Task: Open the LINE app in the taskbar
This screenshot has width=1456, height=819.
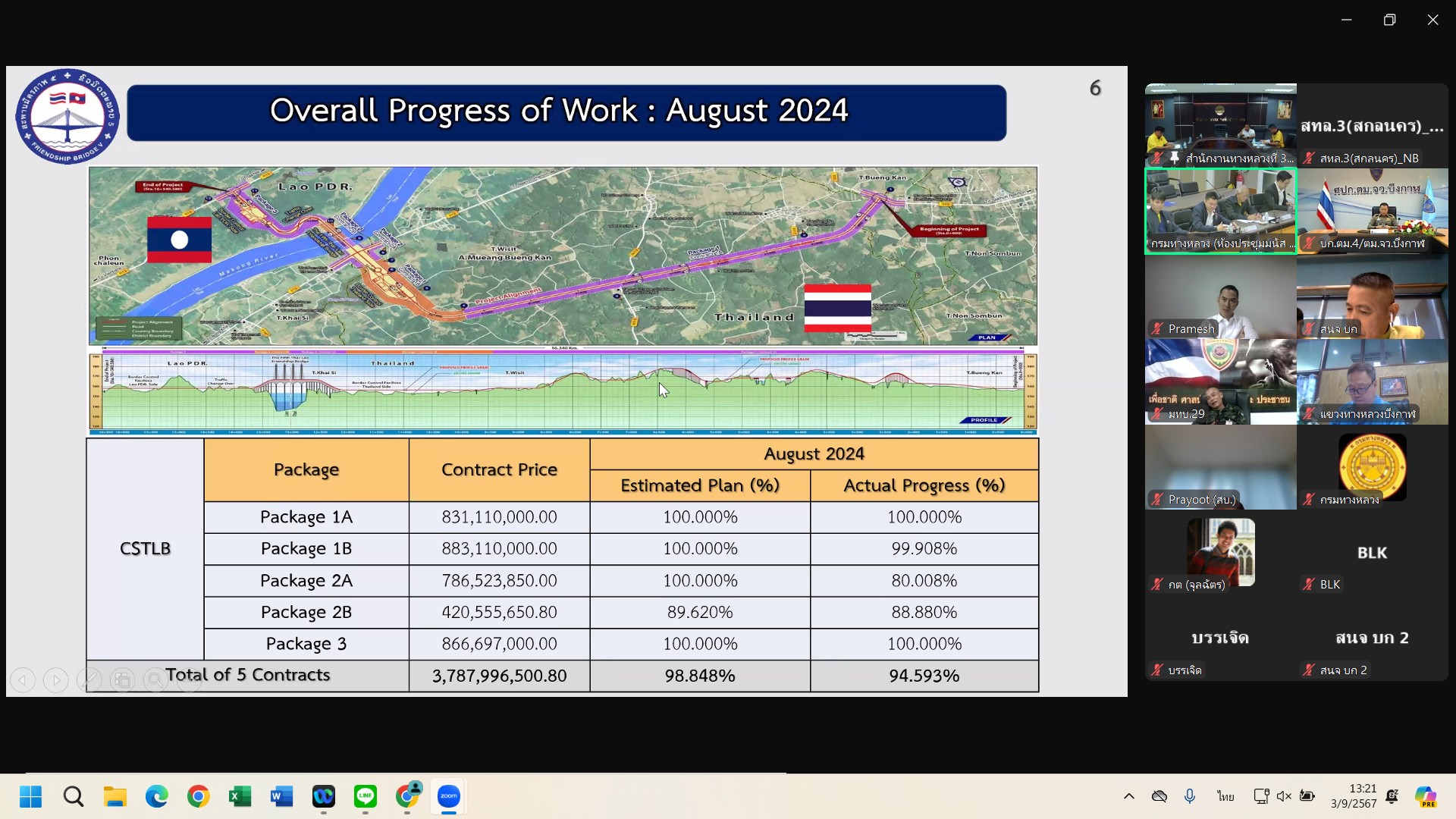Action: [366, 796]
